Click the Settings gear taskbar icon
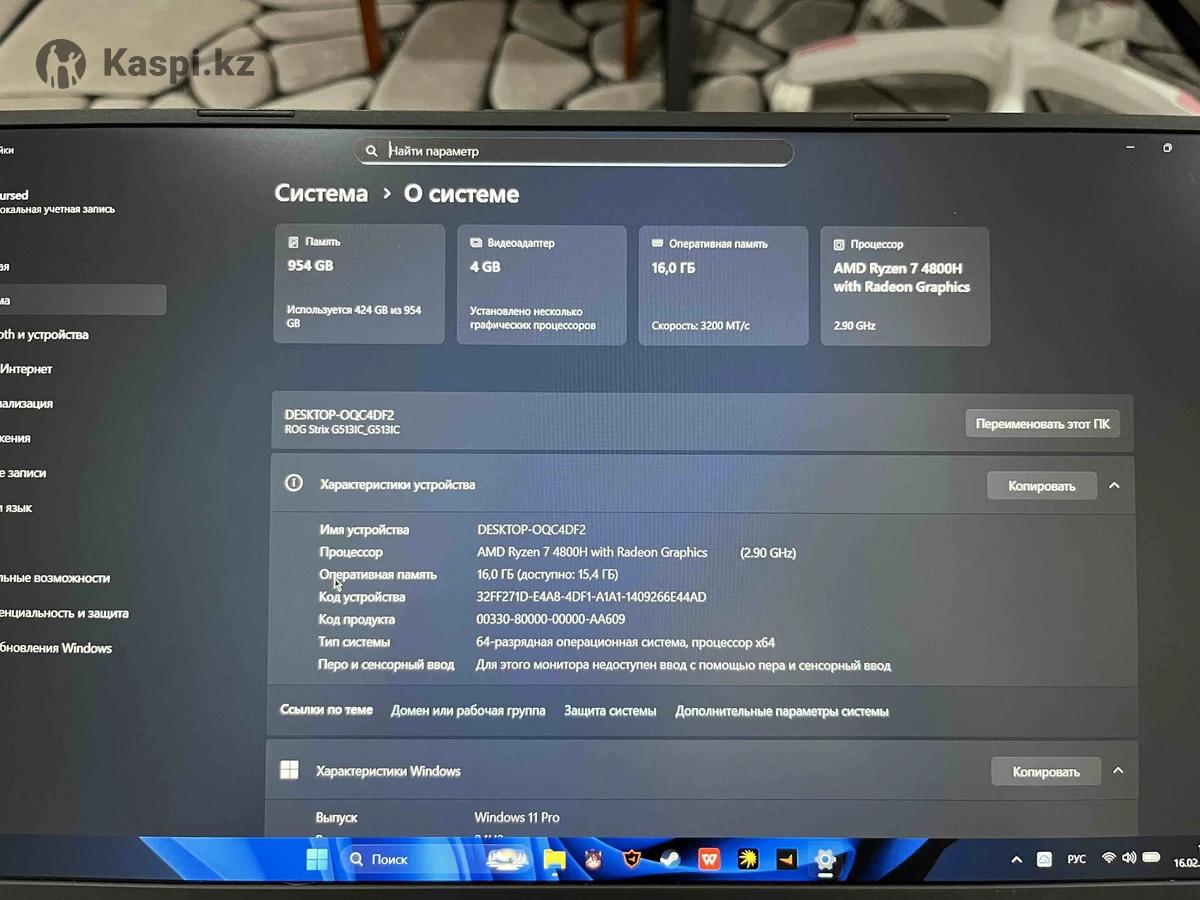This screenshot has height=900, width=1200. pyautogui.click(x=825, y=860)
